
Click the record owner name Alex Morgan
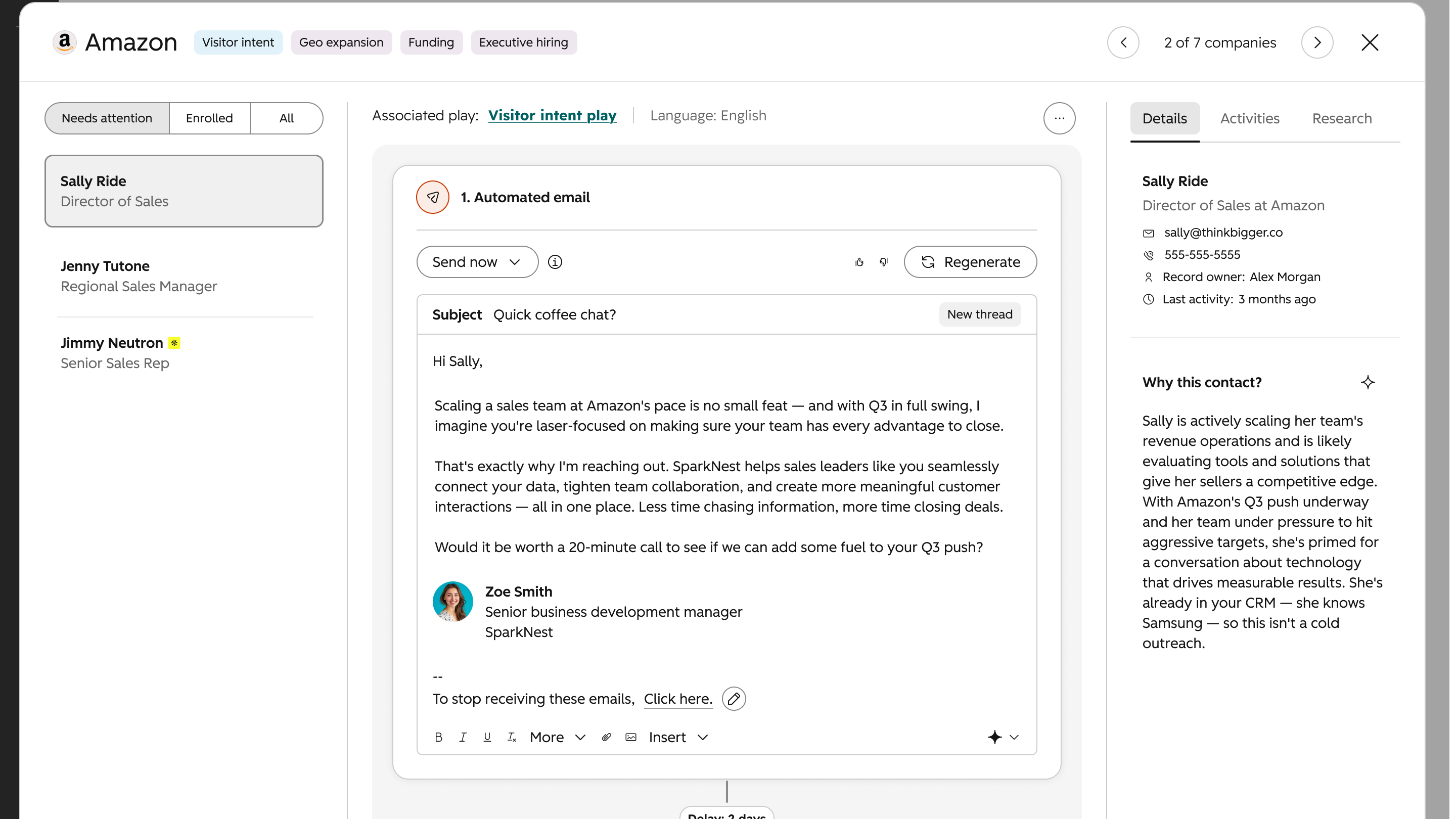click(1285, 277)
